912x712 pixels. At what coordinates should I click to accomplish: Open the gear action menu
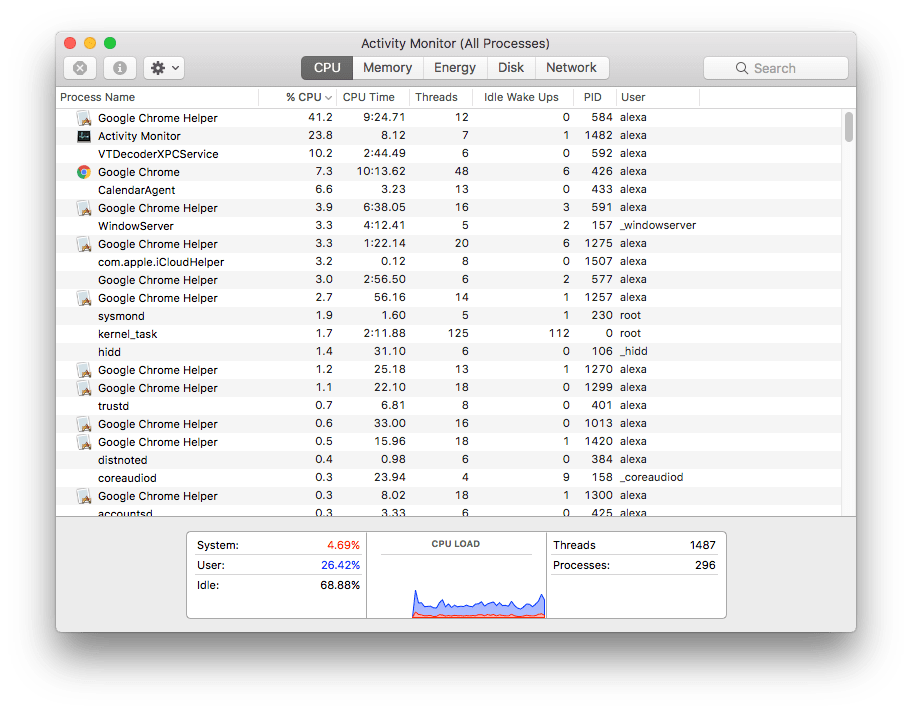point(165,68)
